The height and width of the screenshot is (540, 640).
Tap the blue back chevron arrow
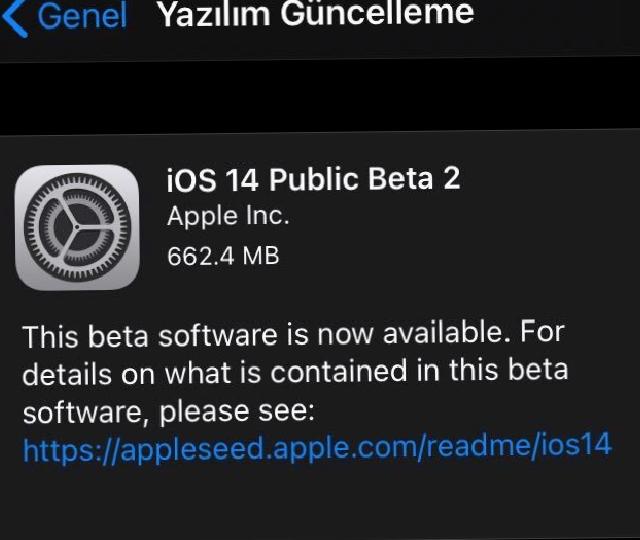point(15,17)
